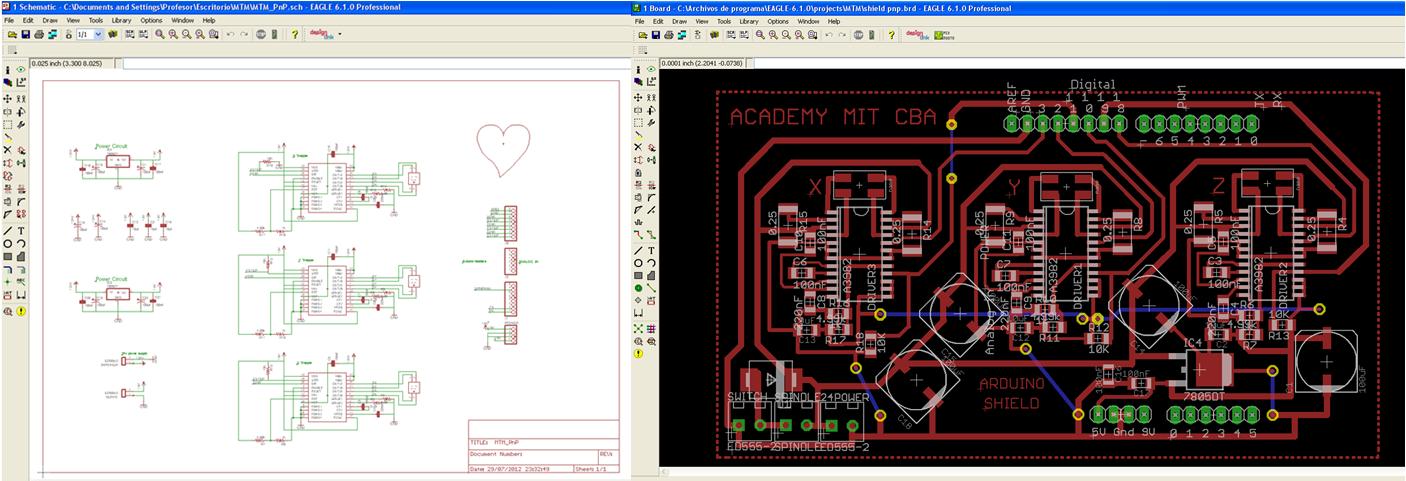Select the Info tool in Board palette

(x=638, y=70)
